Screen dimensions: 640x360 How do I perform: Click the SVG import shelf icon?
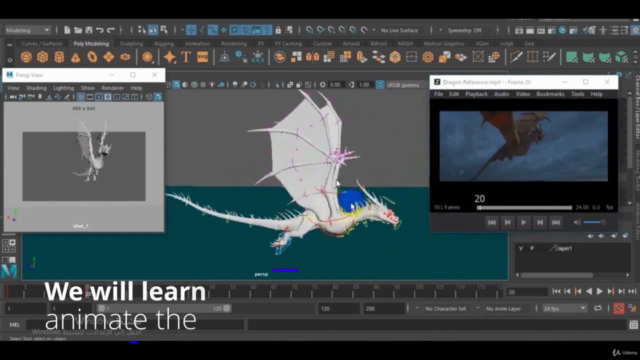202,57
